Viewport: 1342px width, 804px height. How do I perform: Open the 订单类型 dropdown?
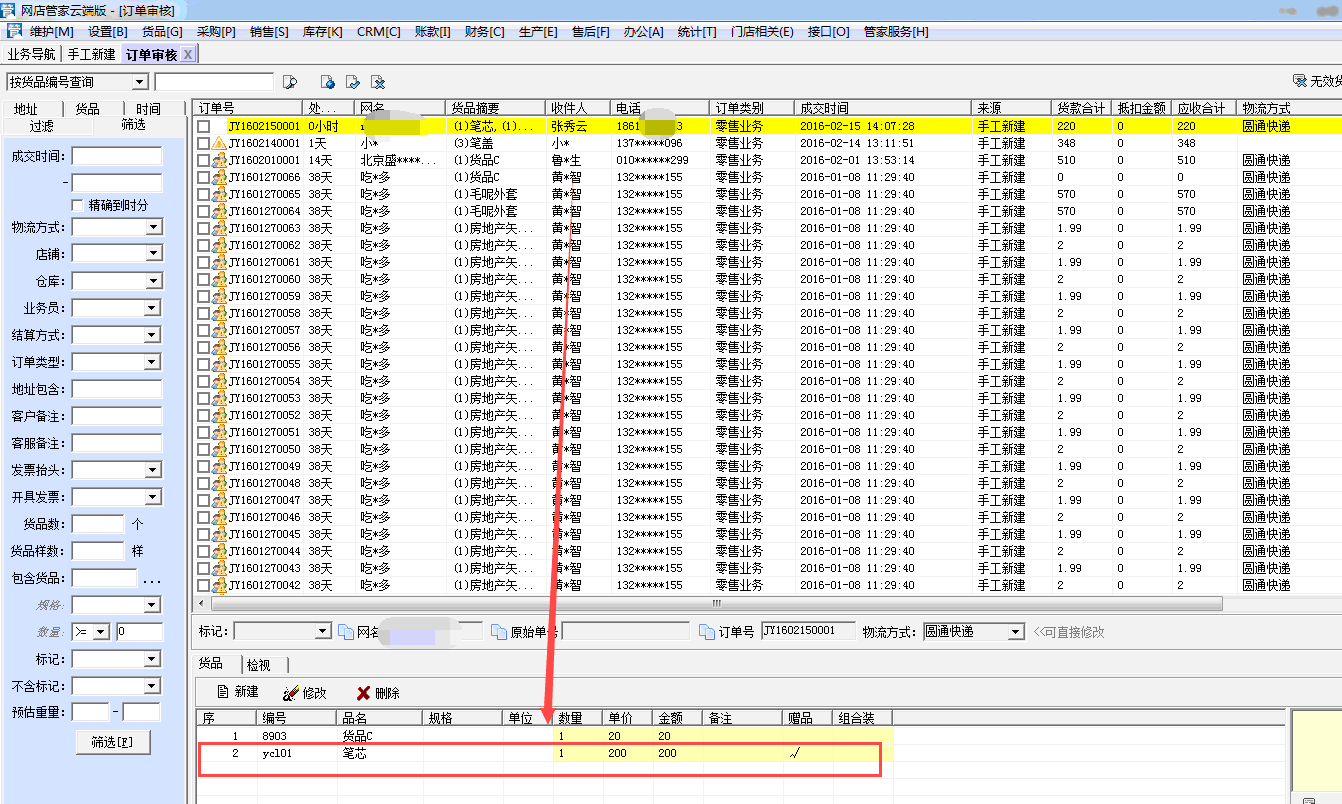153,363
